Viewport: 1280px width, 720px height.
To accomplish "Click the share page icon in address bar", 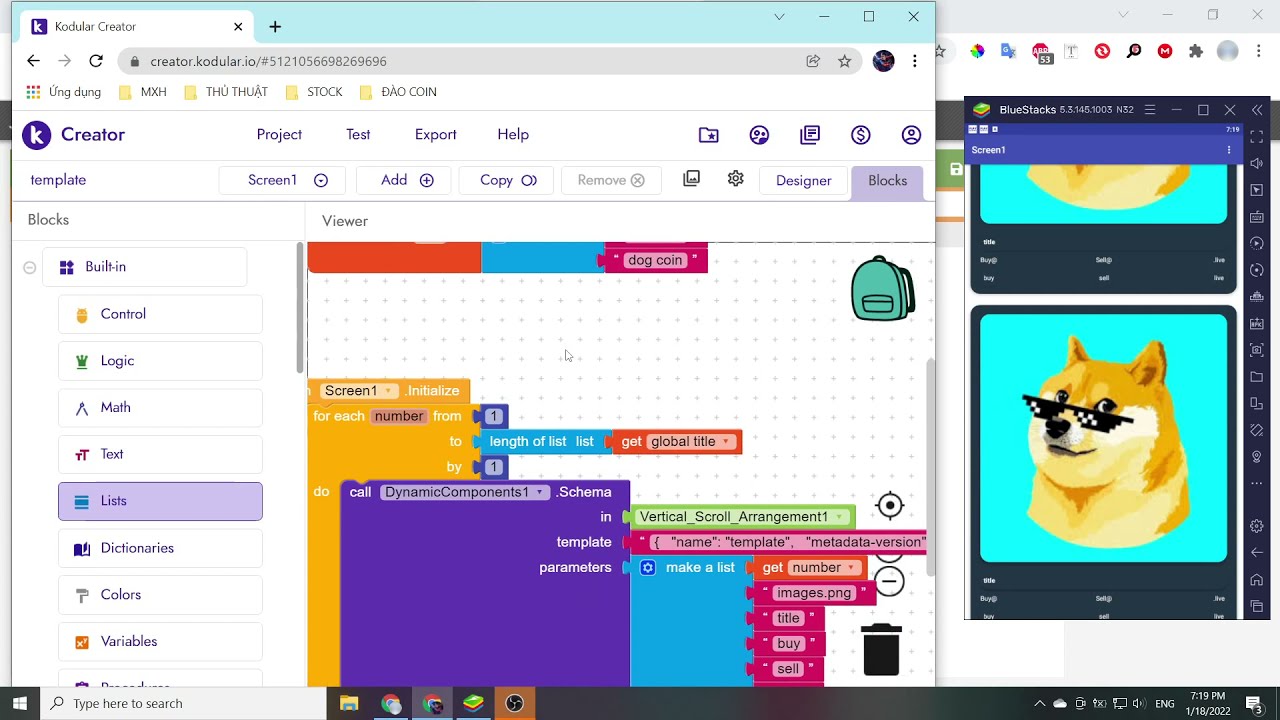I will click(x=813, y=61).
